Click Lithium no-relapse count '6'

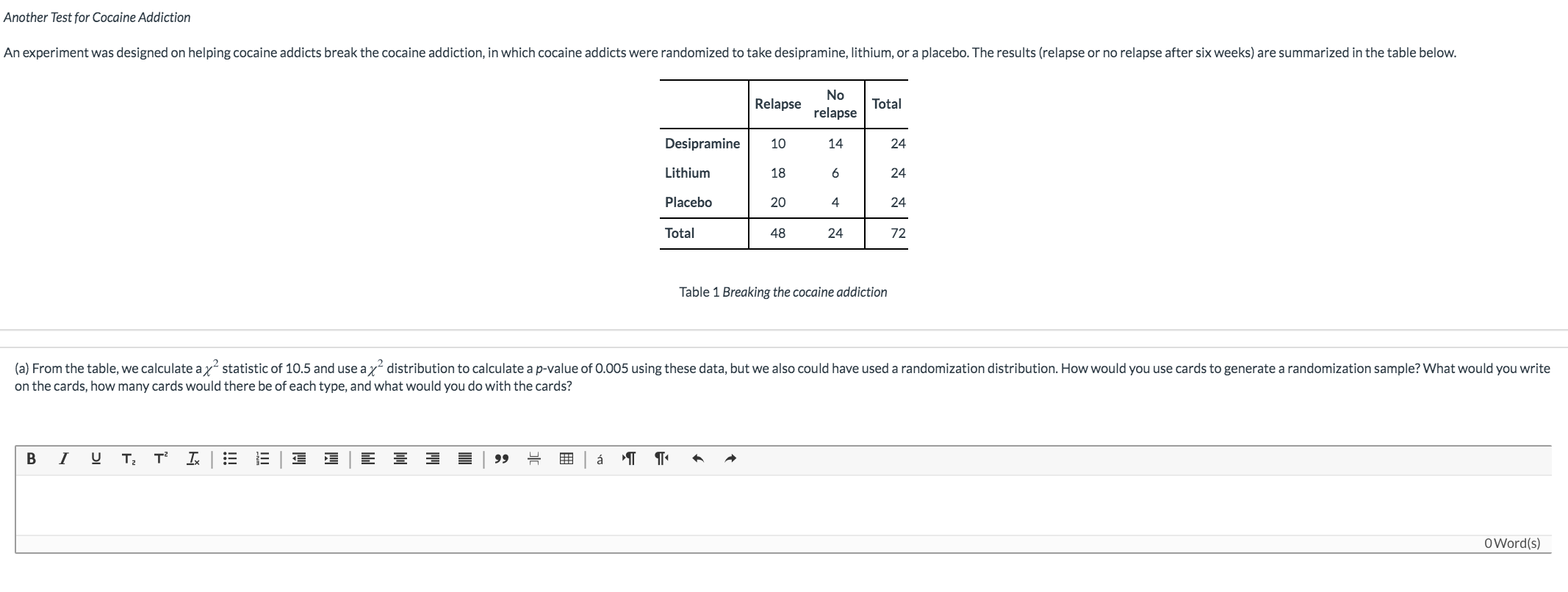835,173
